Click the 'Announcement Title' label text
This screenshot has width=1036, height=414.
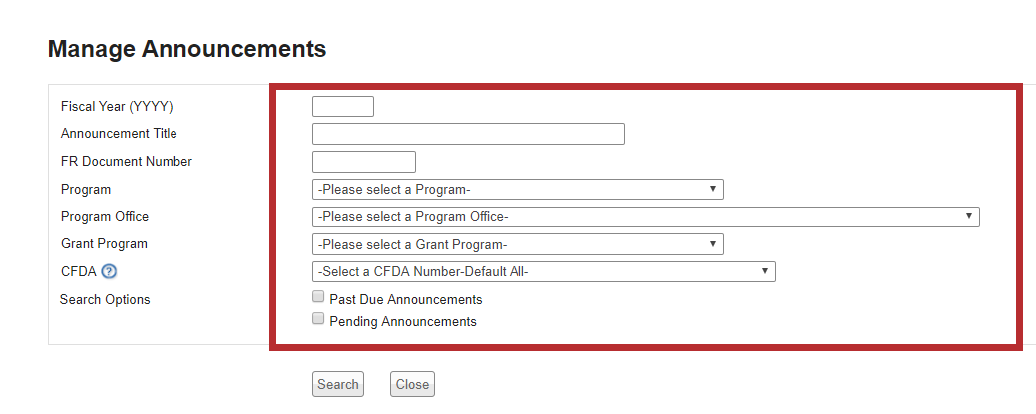click(118, 134)
